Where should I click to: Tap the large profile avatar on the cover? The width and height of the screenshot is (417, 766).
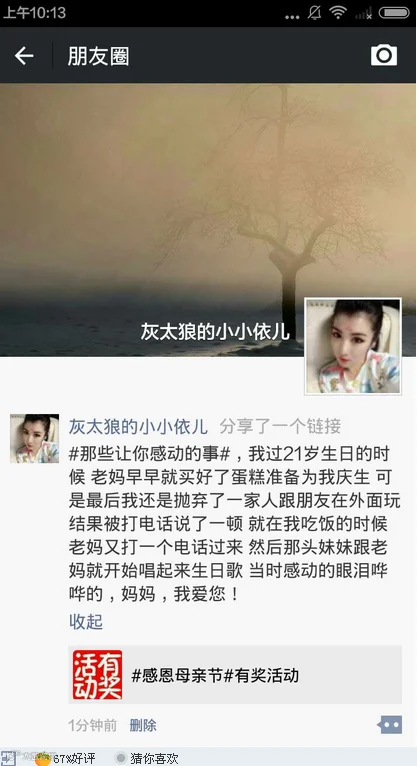coord(353,346)
